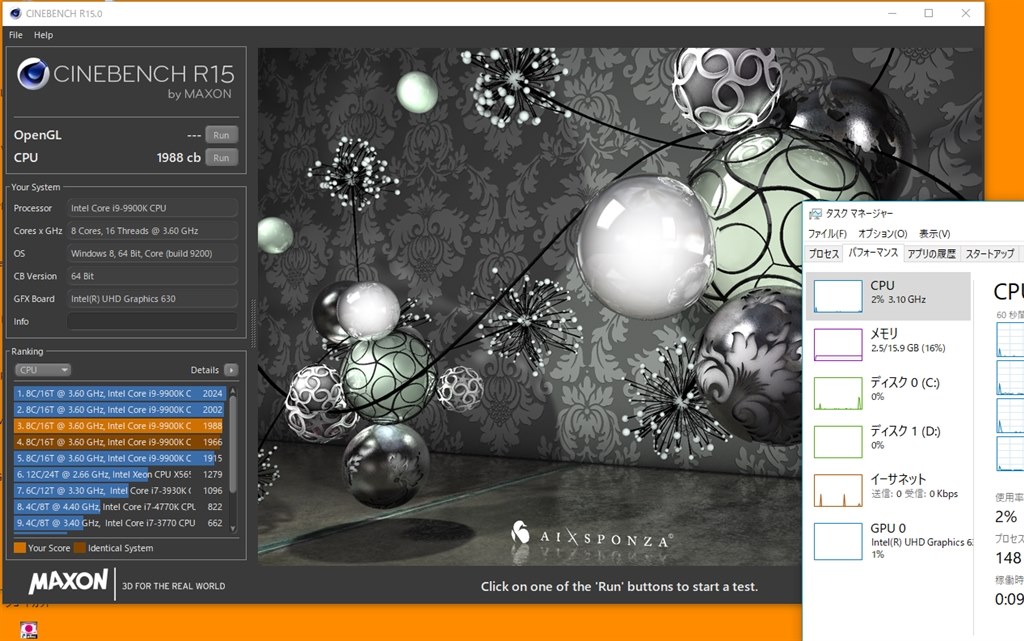
Task: Select ranking row 1 with score 2024
Action: 120,394
